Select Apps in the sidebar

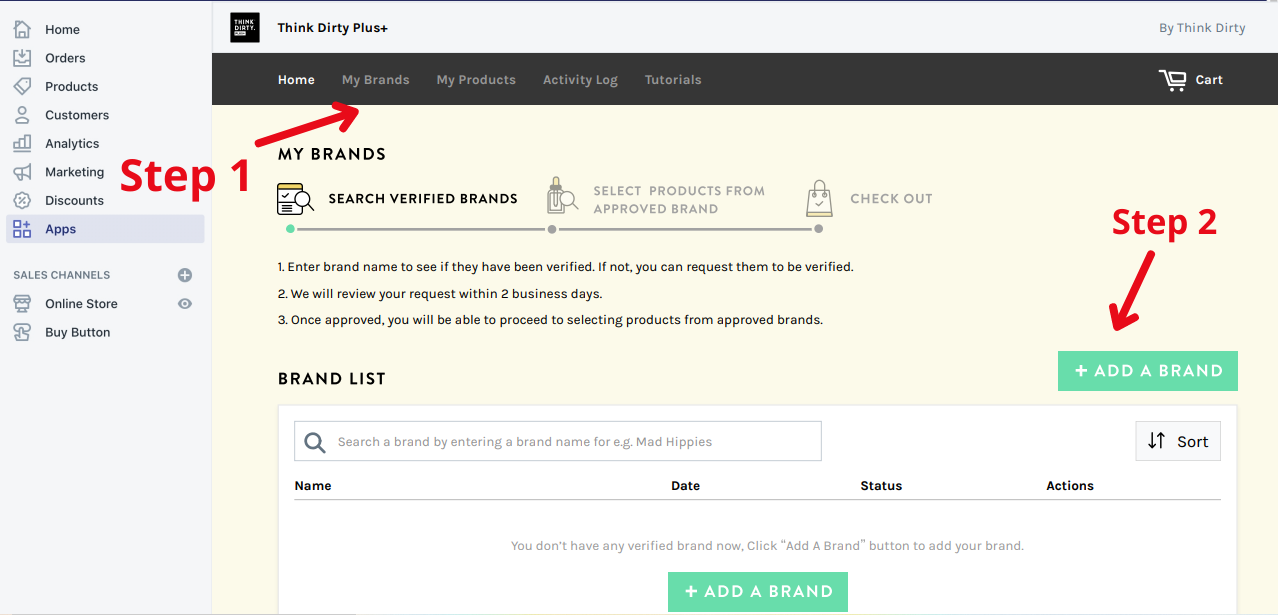[x=105, y=229]
